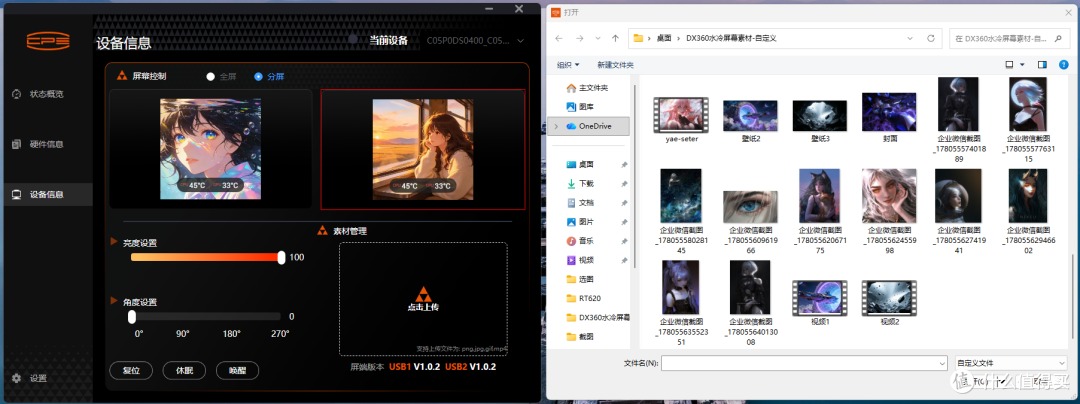Expand the OneDrive tree node

point(556,126)
